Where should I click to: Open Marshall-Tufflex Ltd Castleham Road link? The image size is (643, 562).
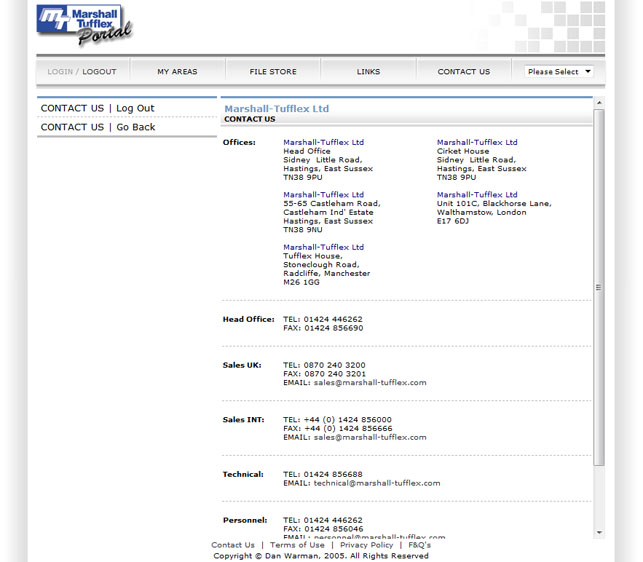tap(324, 195)
